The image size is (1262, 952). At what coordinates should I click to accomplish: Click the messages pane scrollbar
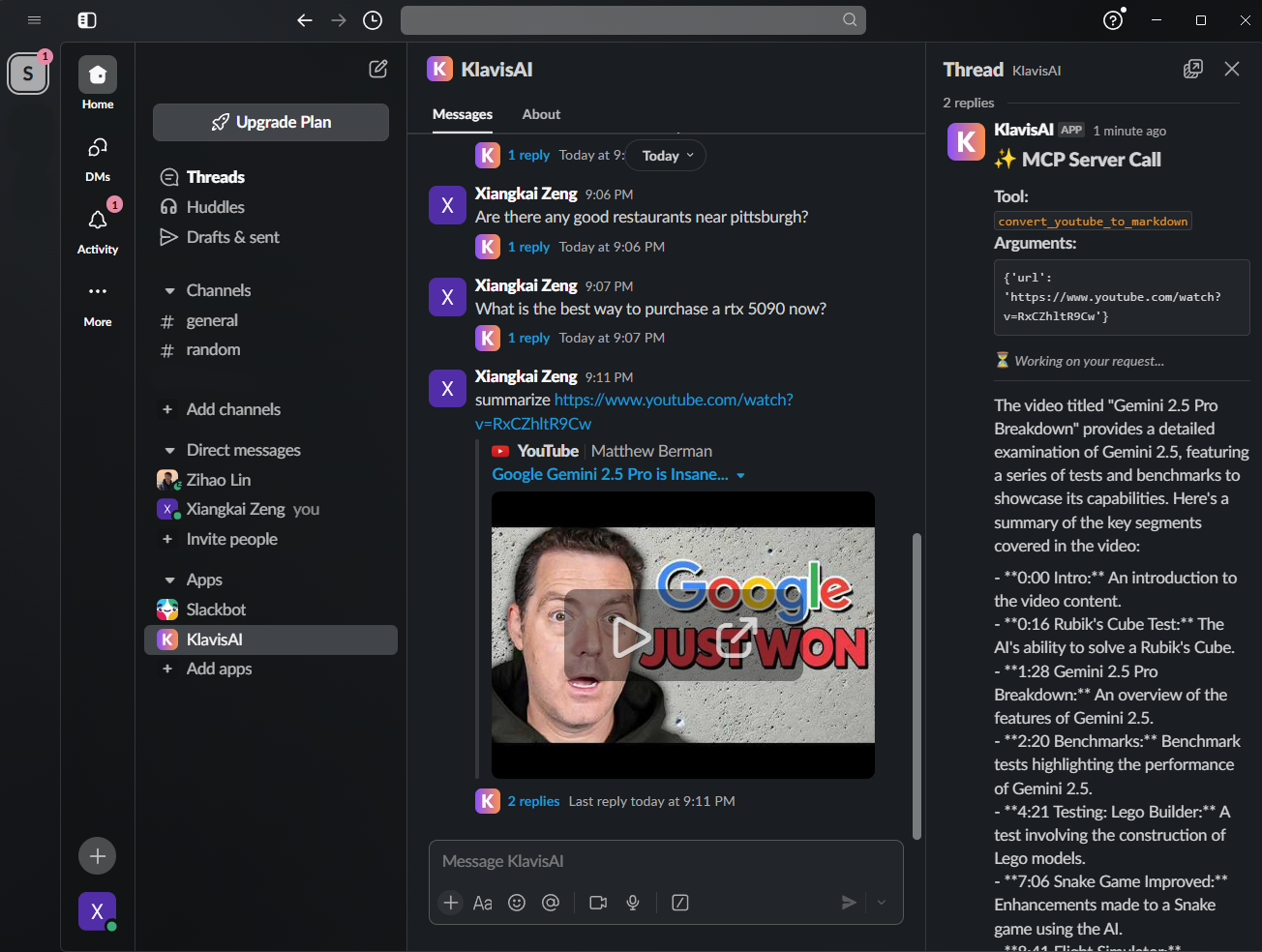pos(916,686)
